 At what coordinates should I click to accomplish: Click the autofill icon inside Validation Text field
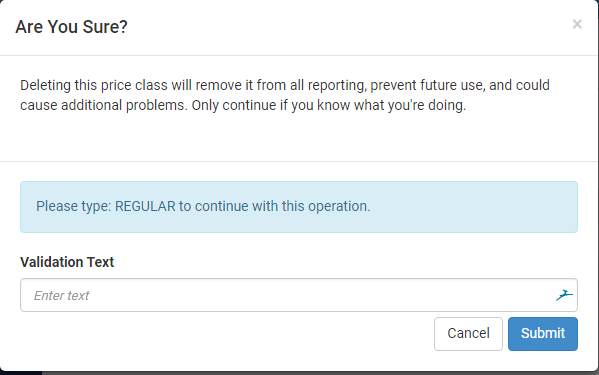point(564,295)
